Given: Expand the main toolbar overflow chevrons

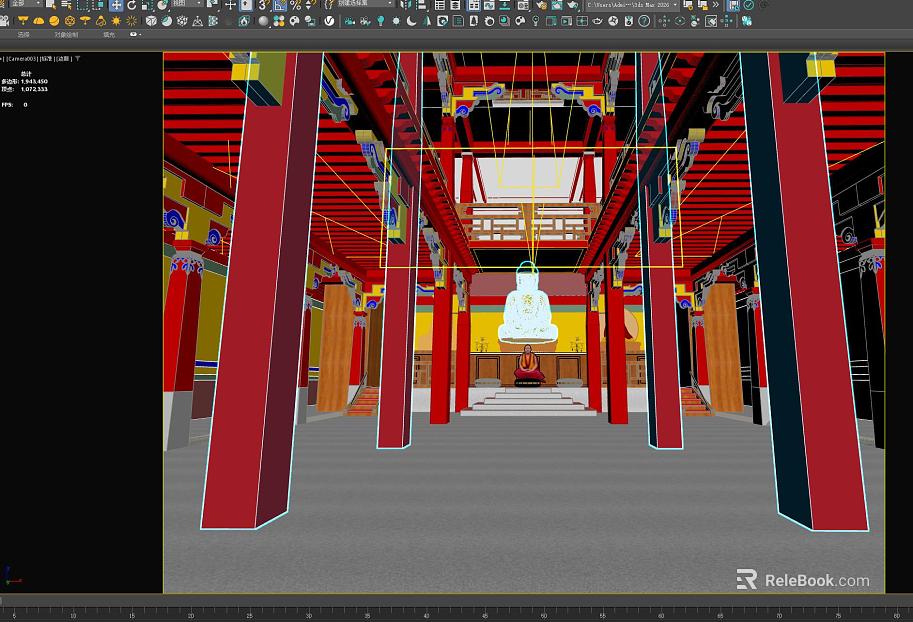Looking at the screenshot, I should pos(716,5).
